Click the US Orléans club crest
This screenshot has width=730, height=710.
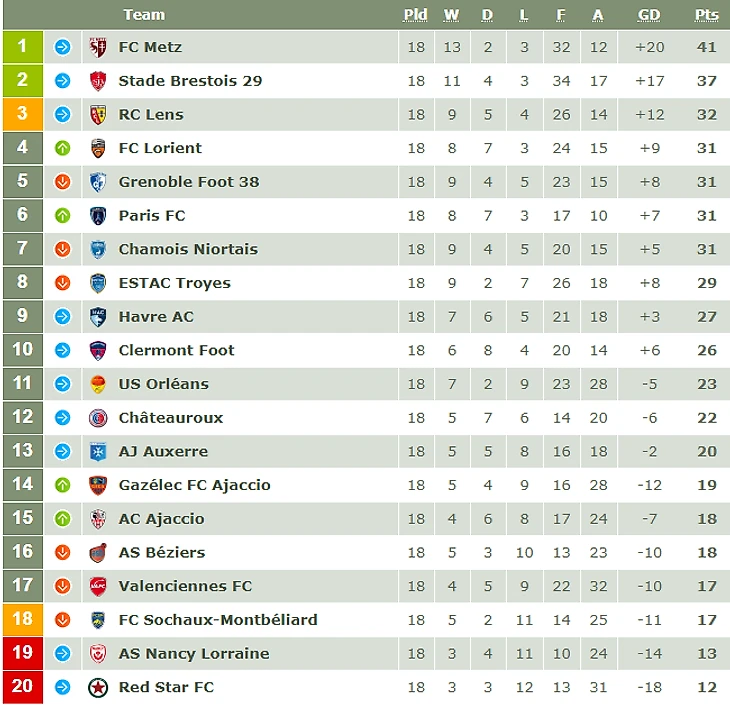98,384
